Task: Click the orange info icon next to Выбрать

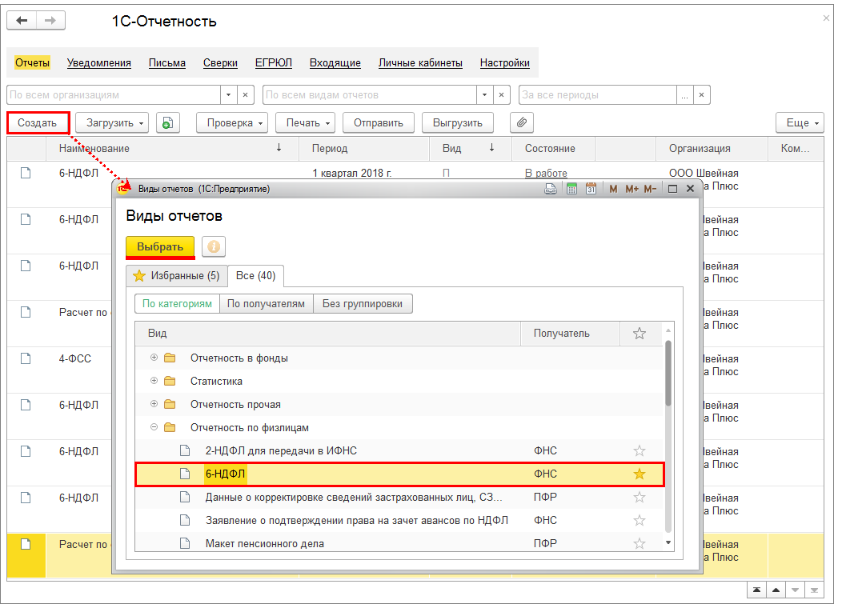Action: click(x=213, y=247)
